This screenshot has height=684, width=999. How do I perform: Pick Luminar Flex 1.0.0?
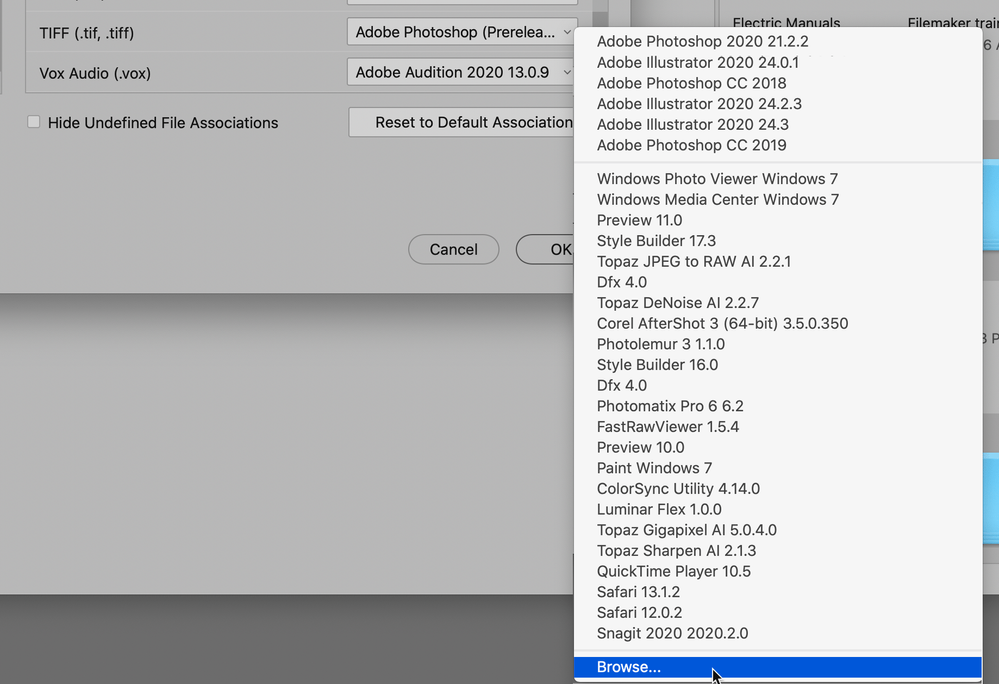point(777,509)
